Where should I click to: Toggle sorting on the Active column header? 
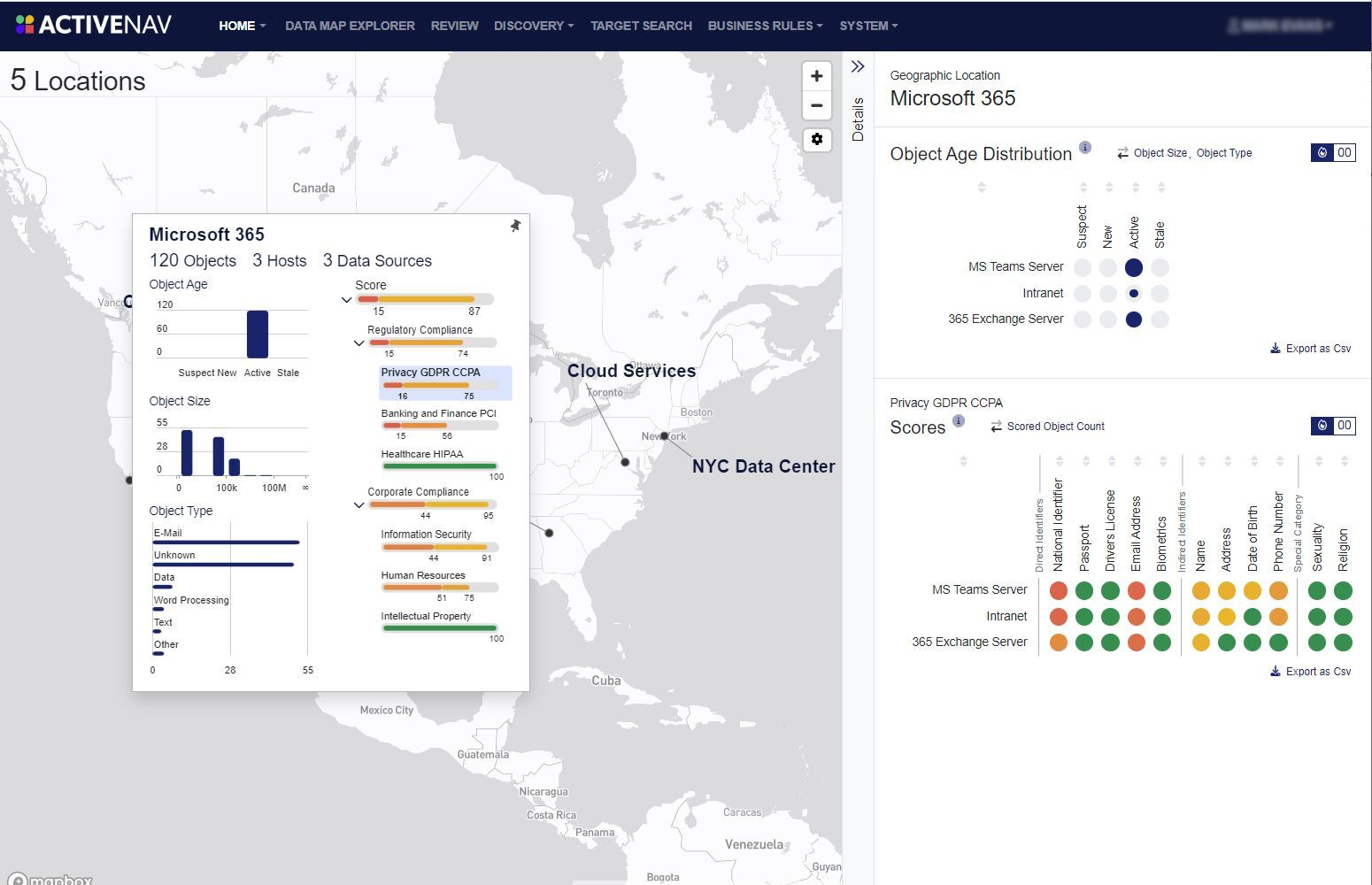point(1134,187)
